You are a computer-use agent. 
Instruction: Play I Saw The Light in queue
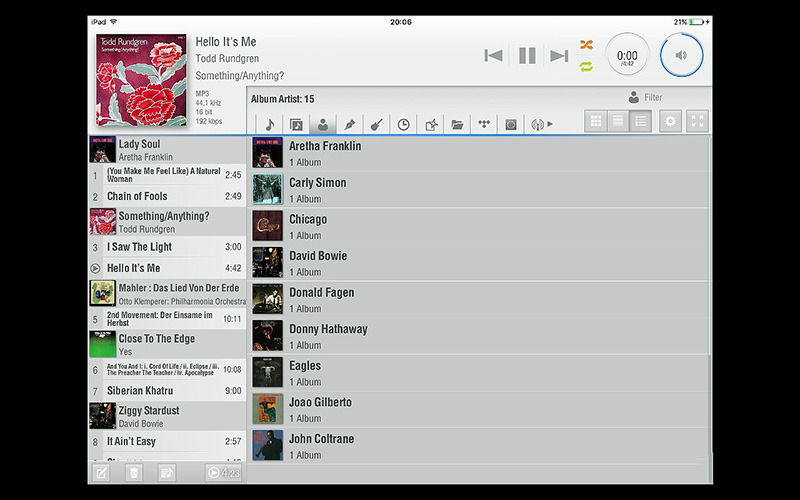click(x=167, y=247)
